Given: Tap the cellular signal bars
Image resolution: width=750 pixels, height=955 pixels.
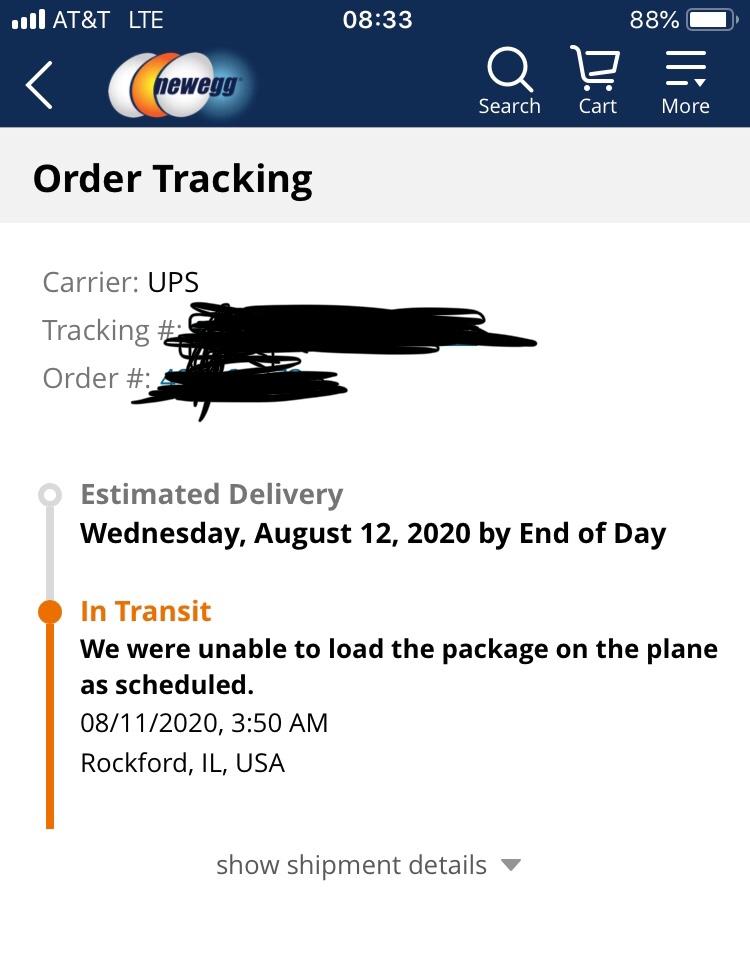Looking at the screenshot, I should (x=28, y=20).
